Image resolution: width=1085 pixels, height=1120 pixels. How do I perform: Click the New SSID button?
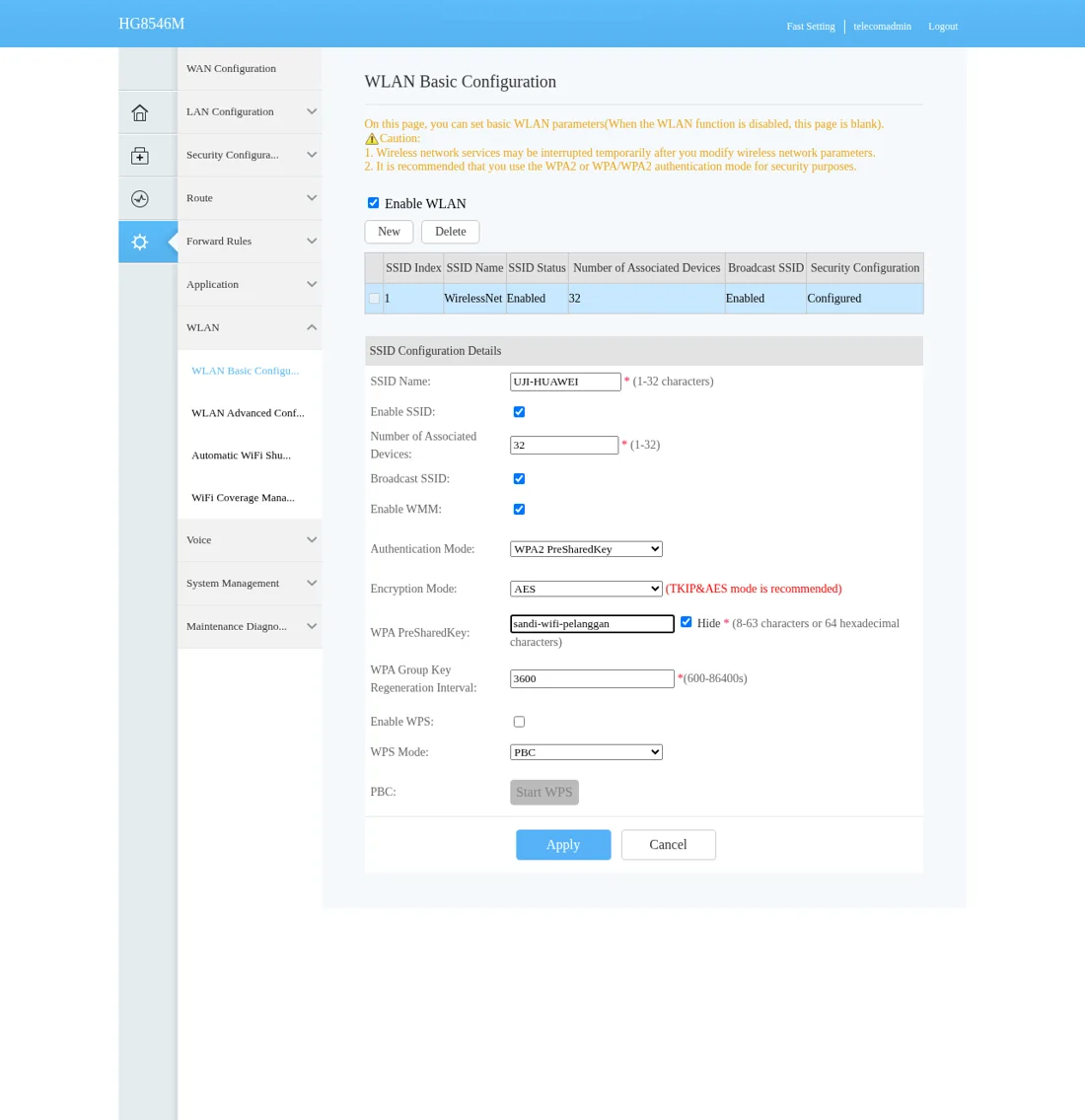pos(389,232)
